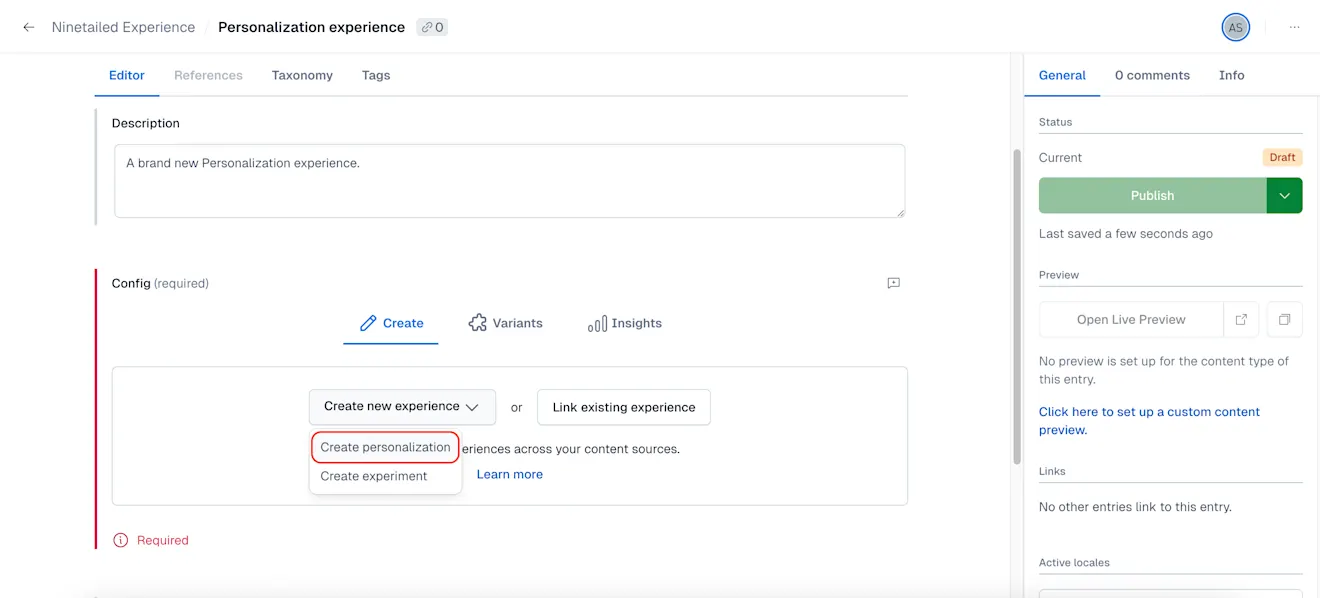Screen dimensions: 1320x598
Task: Open preview in external tab icon
Action: (x=1241, y=319)
